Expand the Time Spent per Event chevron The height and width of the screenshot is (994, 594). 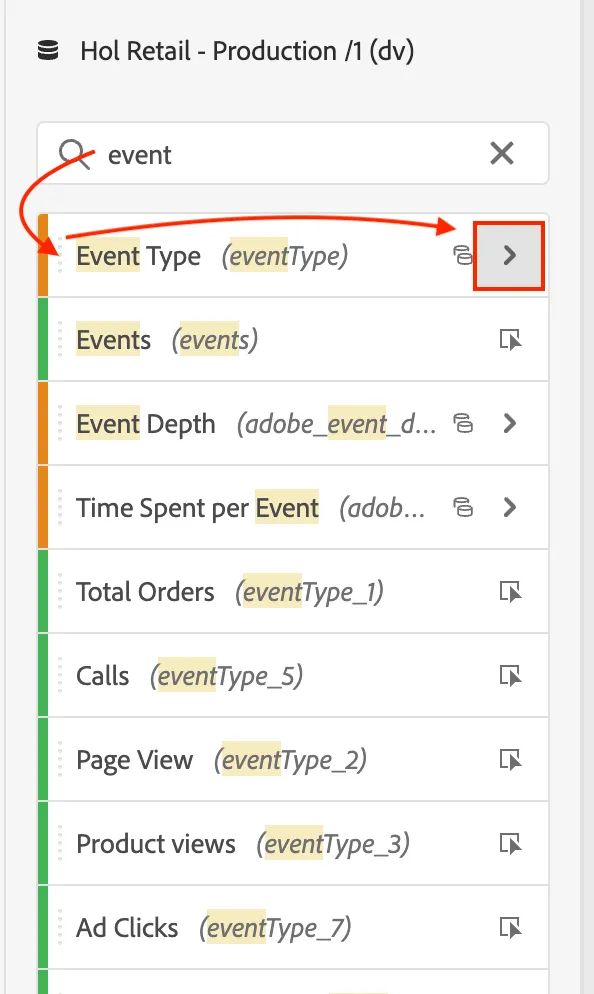[x=509, y=507]
